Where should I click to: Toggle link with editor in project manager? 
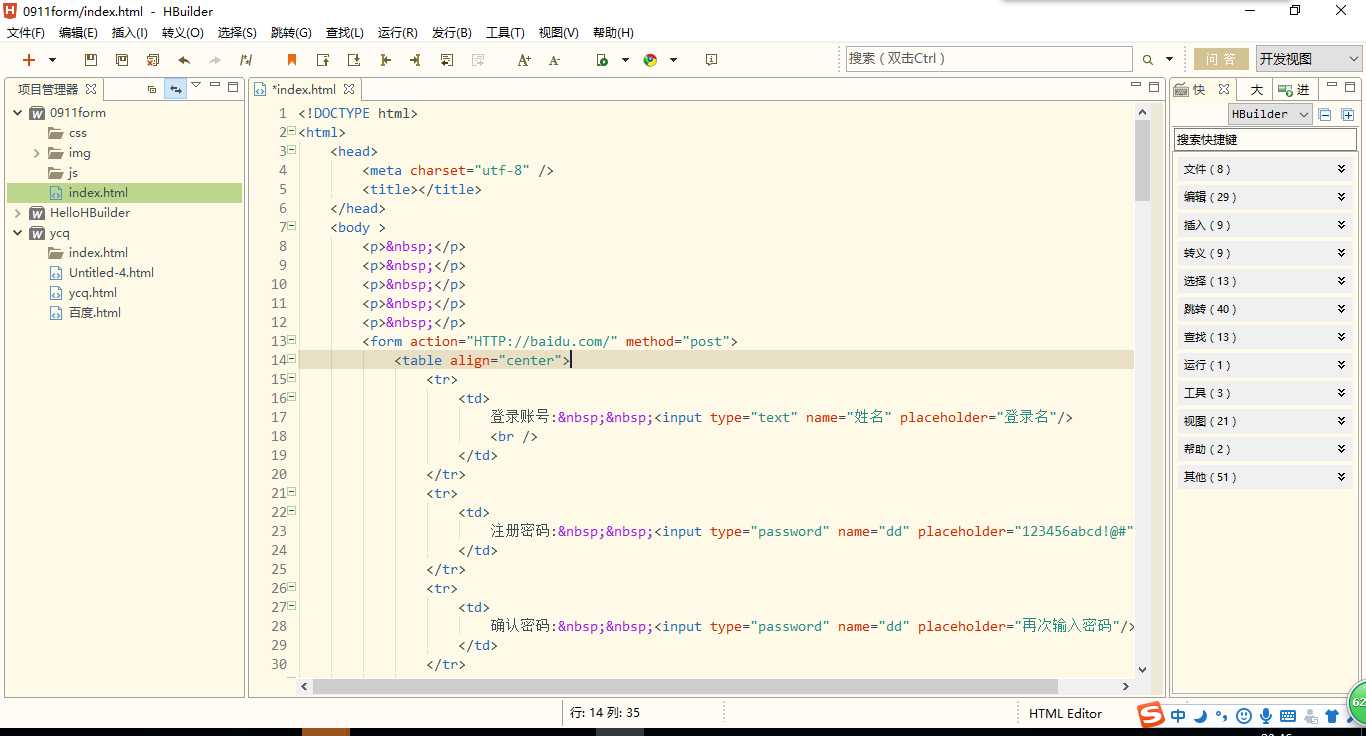(x=176, y=89)
